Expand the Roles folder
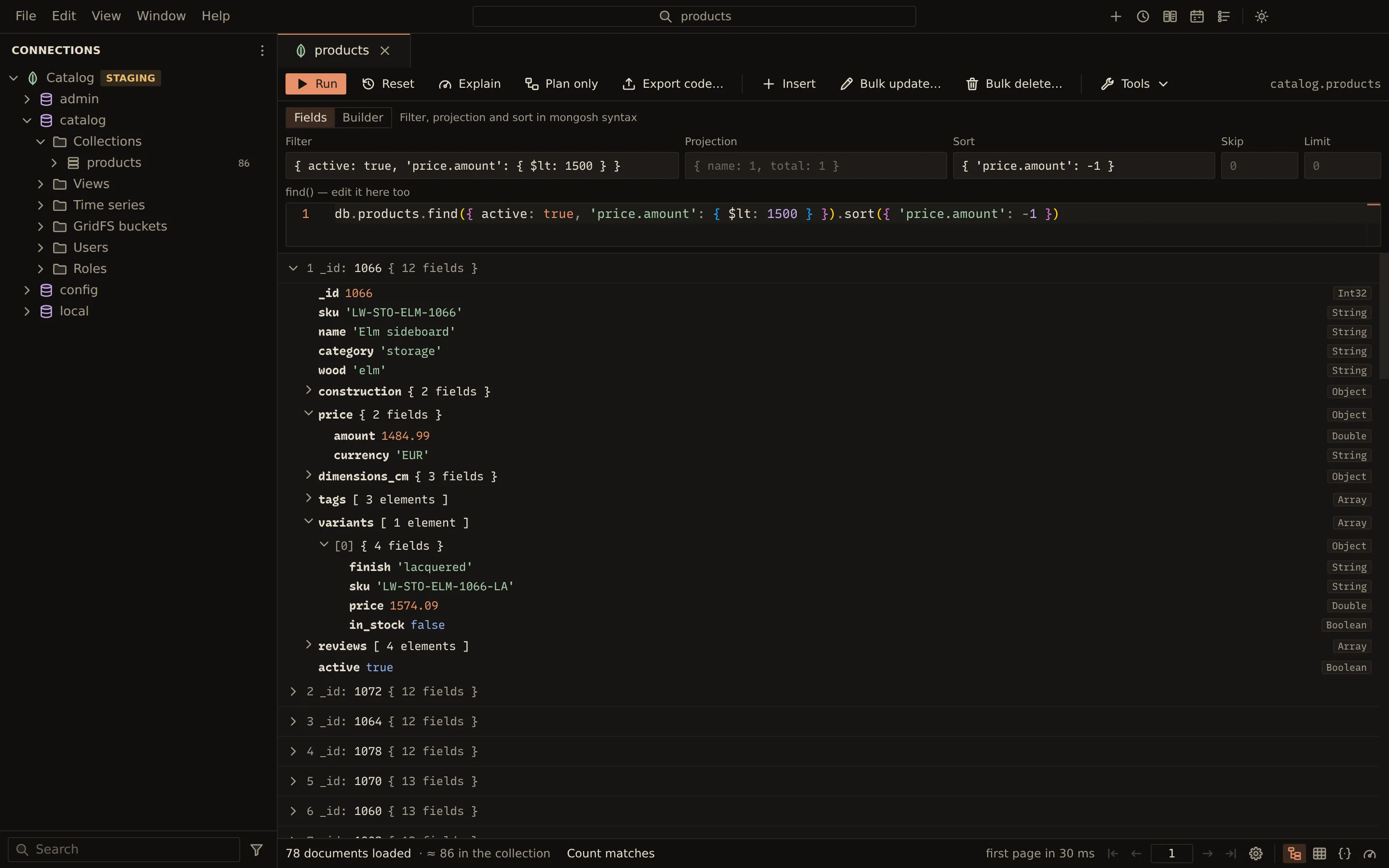Screen dimensions: 1389x868 tap(41, 269)
